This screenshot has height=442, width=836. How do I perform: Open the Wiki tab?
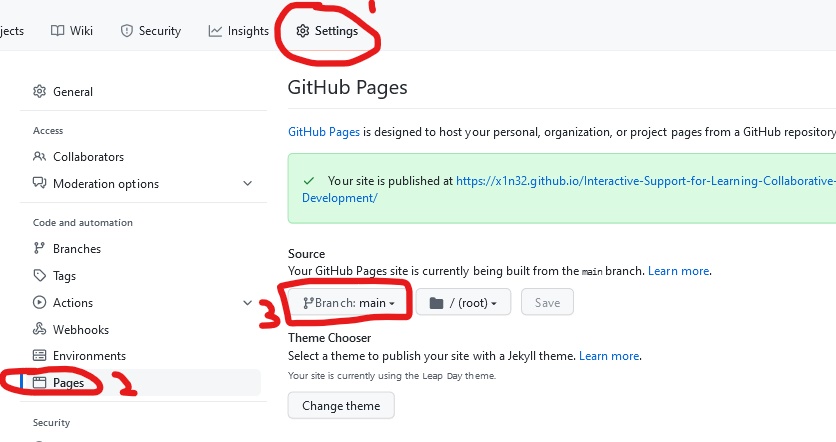point(72,31)
